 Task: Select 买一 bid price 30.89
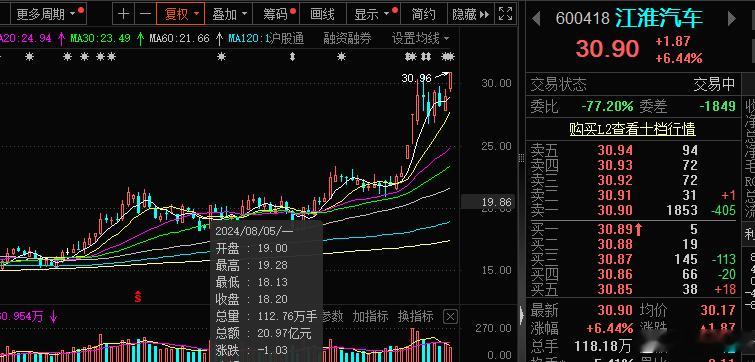click(x=615, y=230)
